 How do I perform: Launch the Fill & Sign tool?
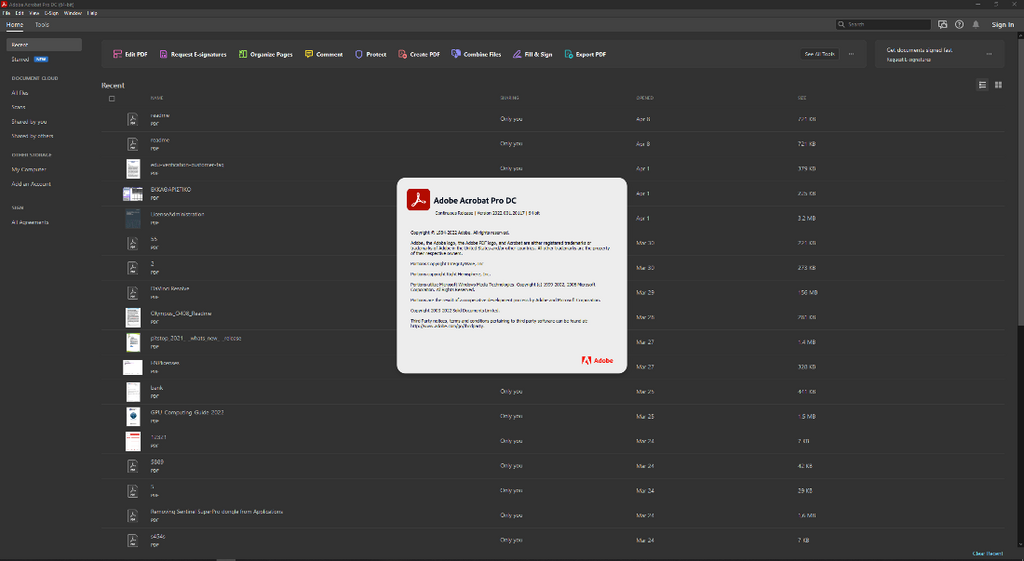532,54
